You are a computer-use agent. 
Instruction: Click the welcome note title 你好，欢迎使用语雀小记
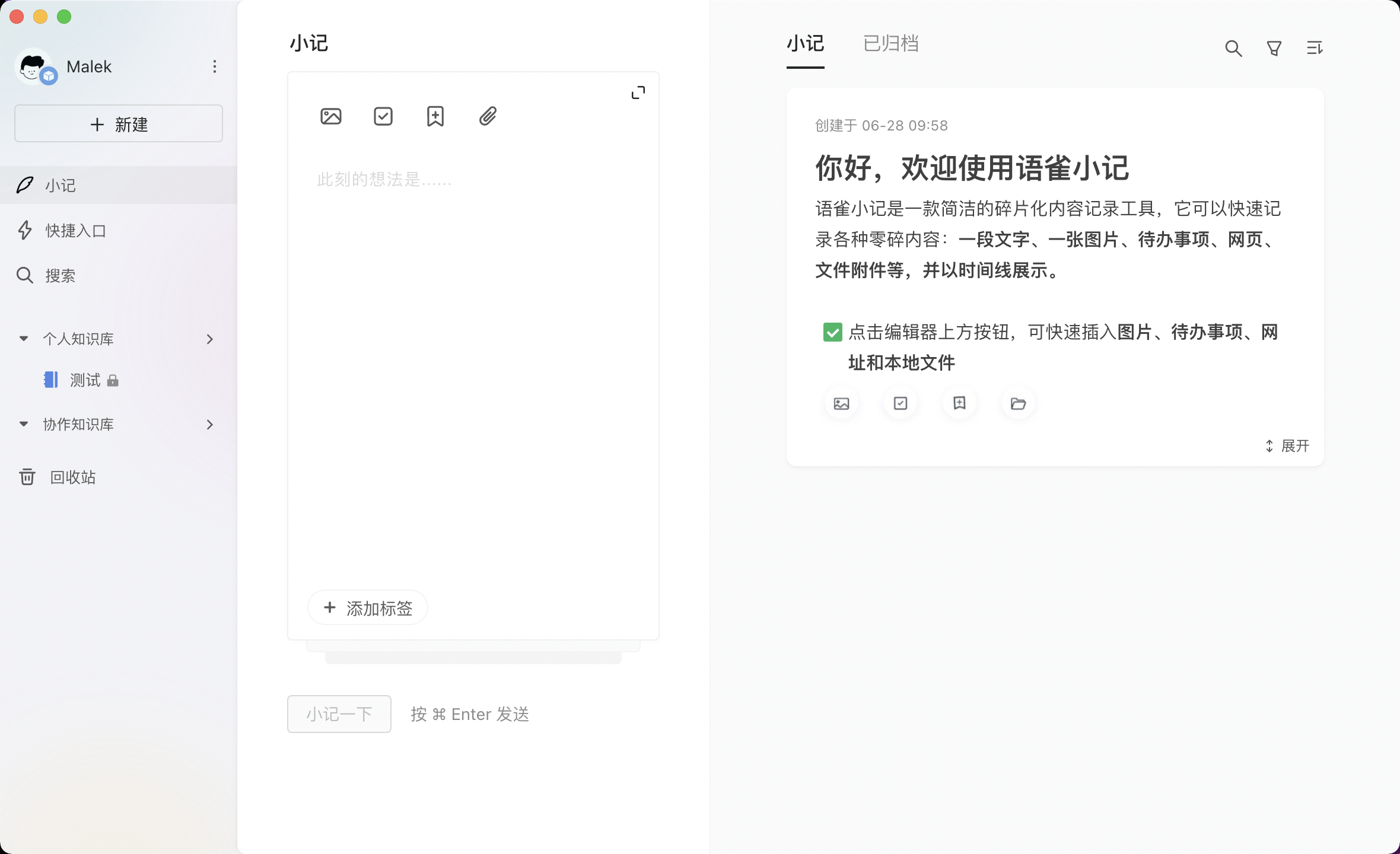coord(972,168)
